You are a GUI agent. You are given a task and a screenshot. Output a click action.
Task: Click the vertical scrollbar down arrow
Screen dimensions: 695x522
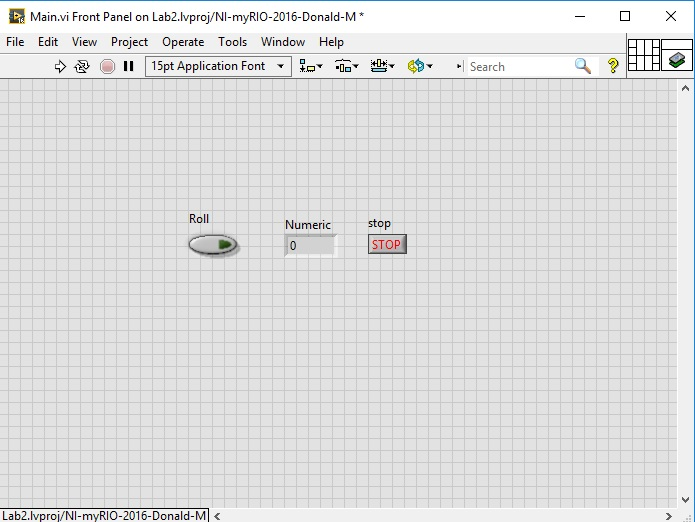pyautogui.click(x=685, y=499)
